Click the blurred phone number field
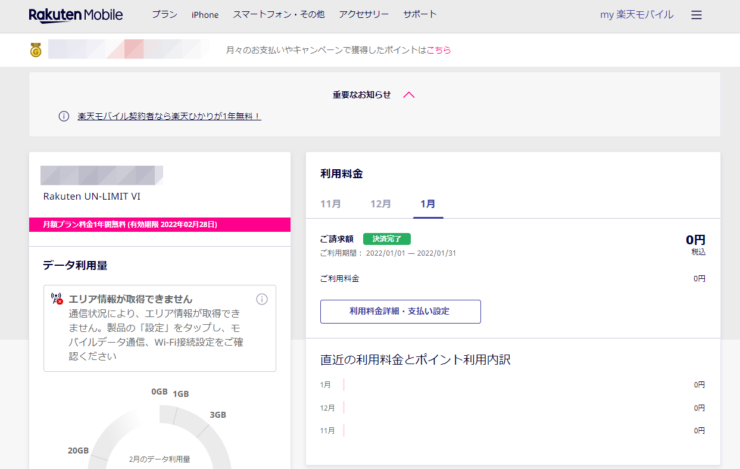The height and width of the screenshot is (469, 740). coord(101,176)
